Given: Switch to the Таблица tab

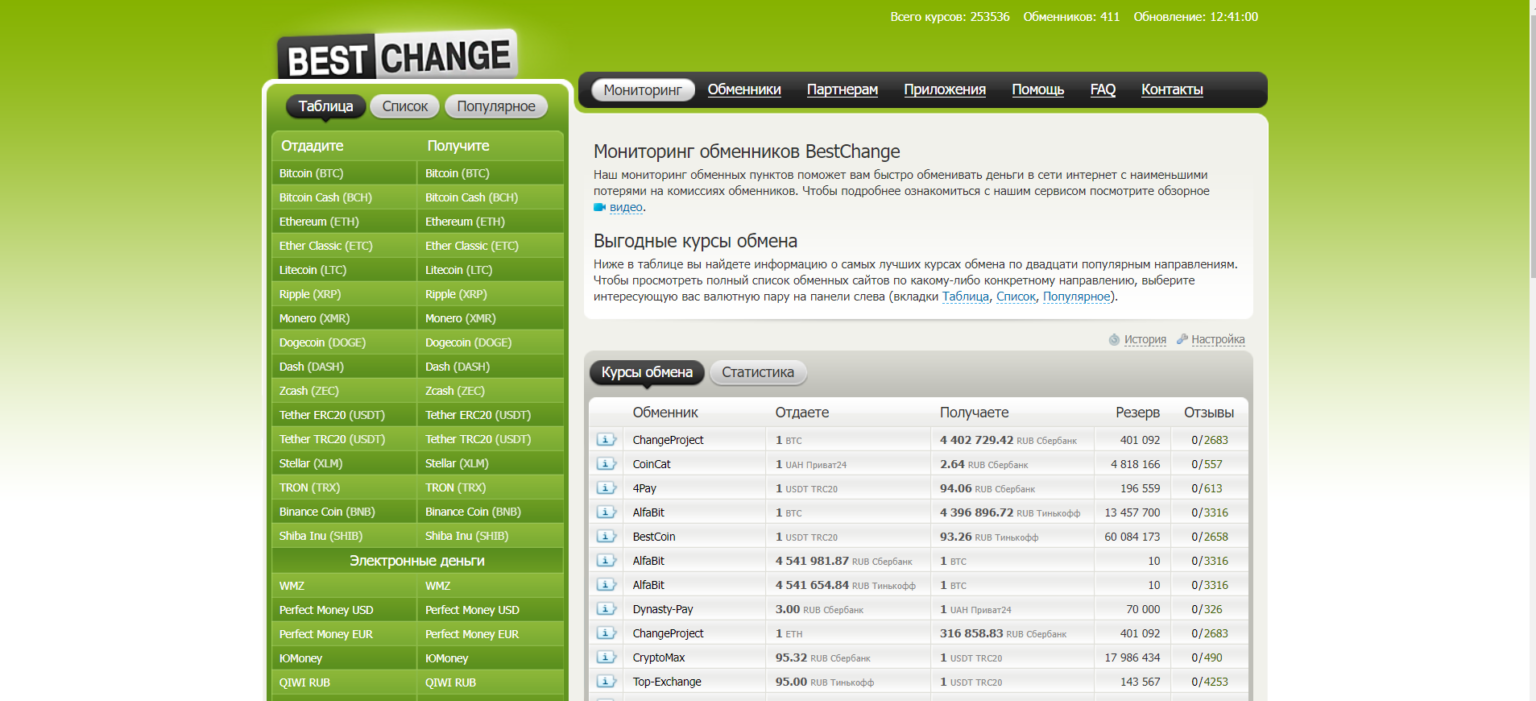Looking at the screenshot, I should click(x=326, y=106).
